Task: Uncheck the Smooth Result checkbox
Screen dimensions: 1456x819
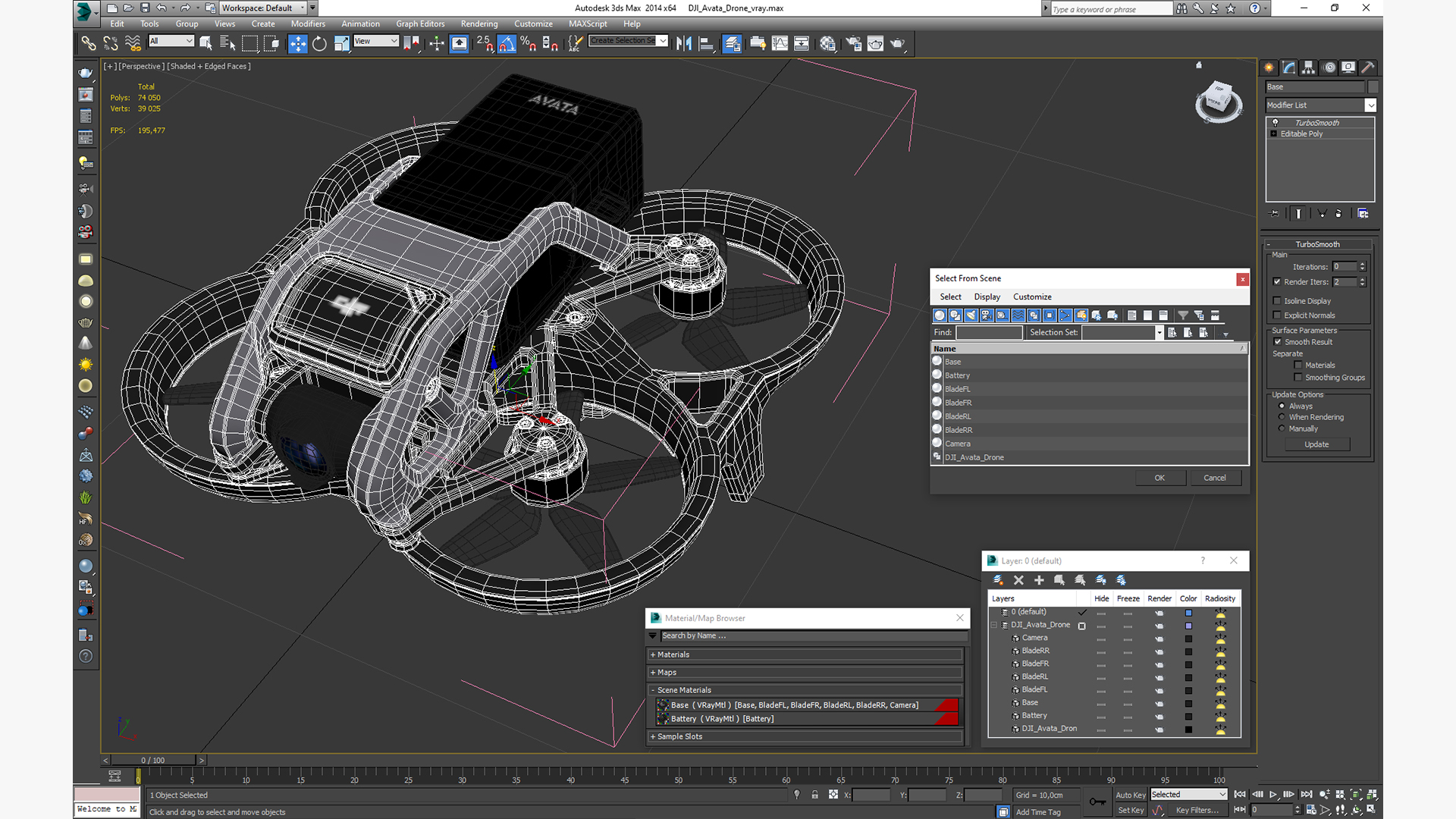Action: [1277, 342]
